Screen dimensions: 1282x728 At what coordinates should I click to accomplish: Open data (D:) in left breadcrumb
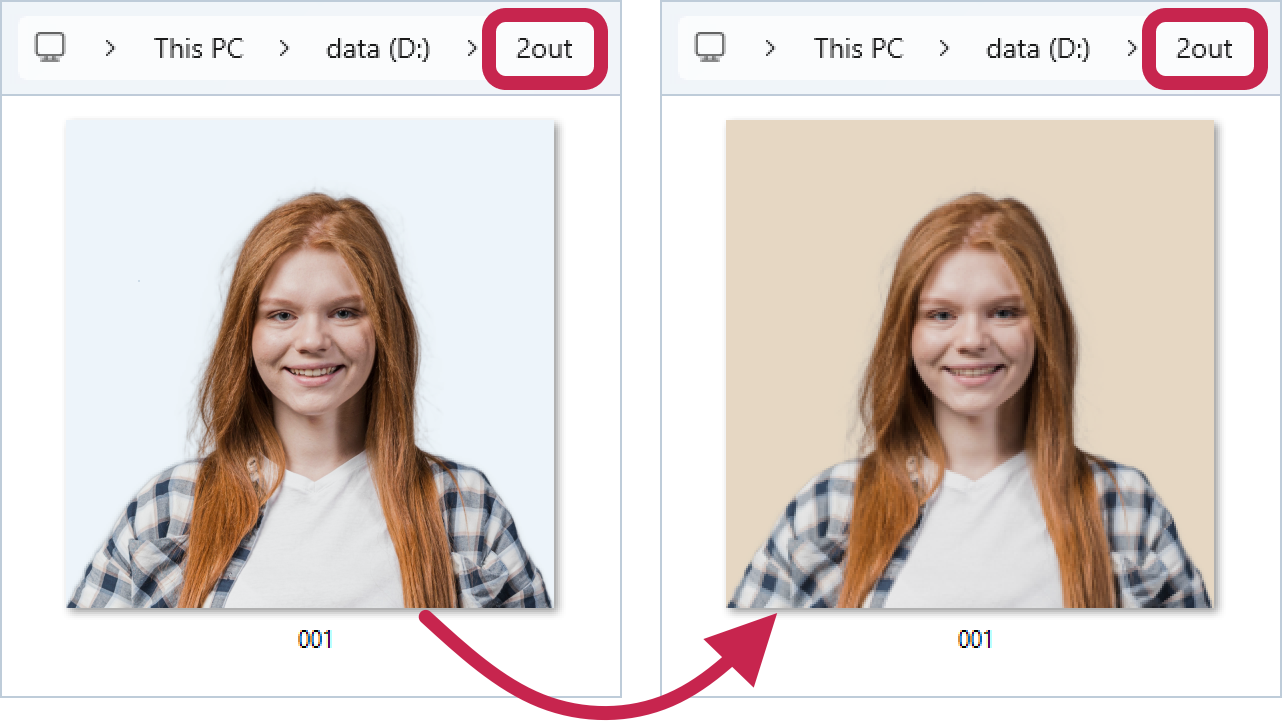click(378, 48)
